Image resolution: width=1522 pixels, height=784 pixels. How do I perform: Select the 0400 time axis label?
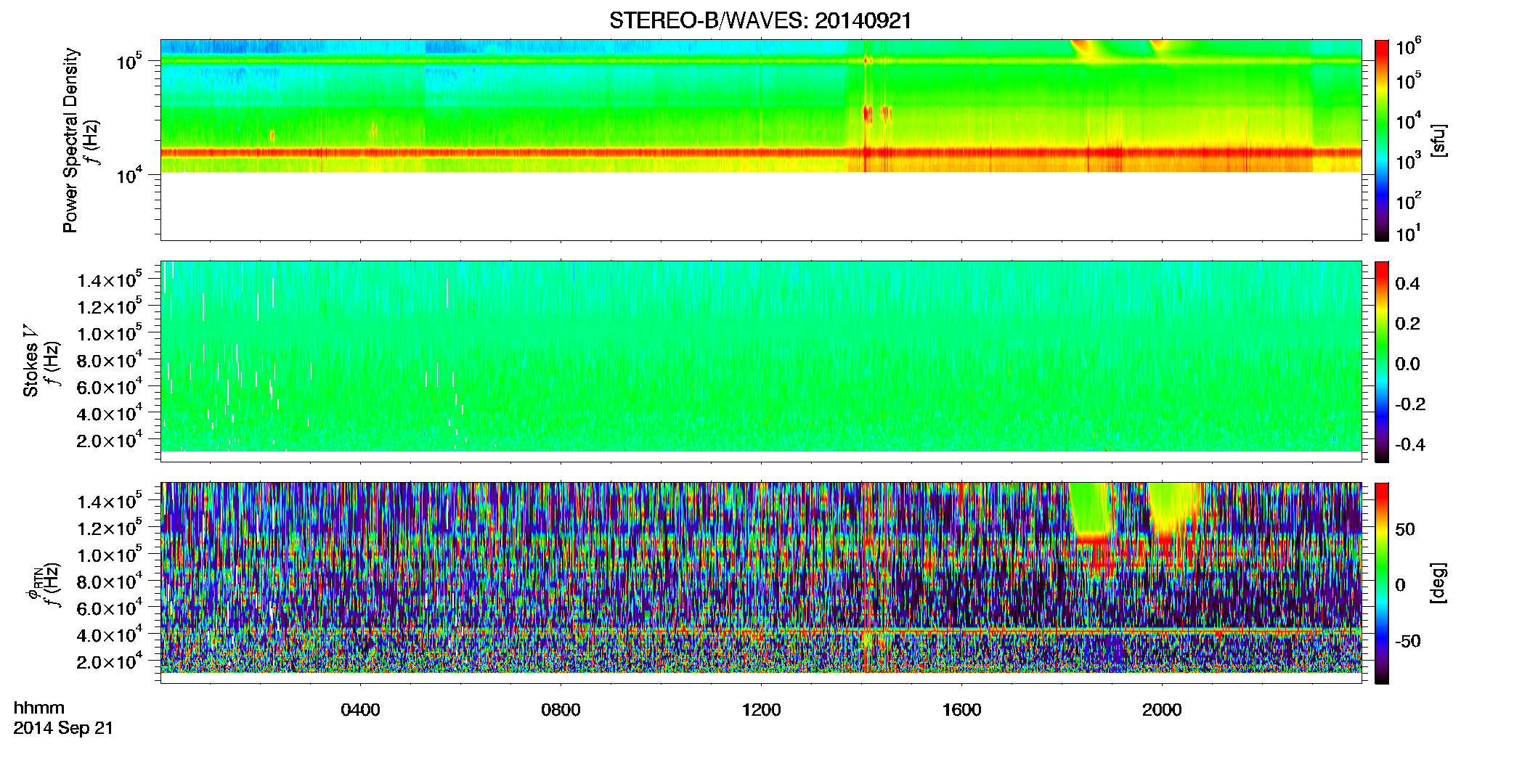(x=360, y=710)
